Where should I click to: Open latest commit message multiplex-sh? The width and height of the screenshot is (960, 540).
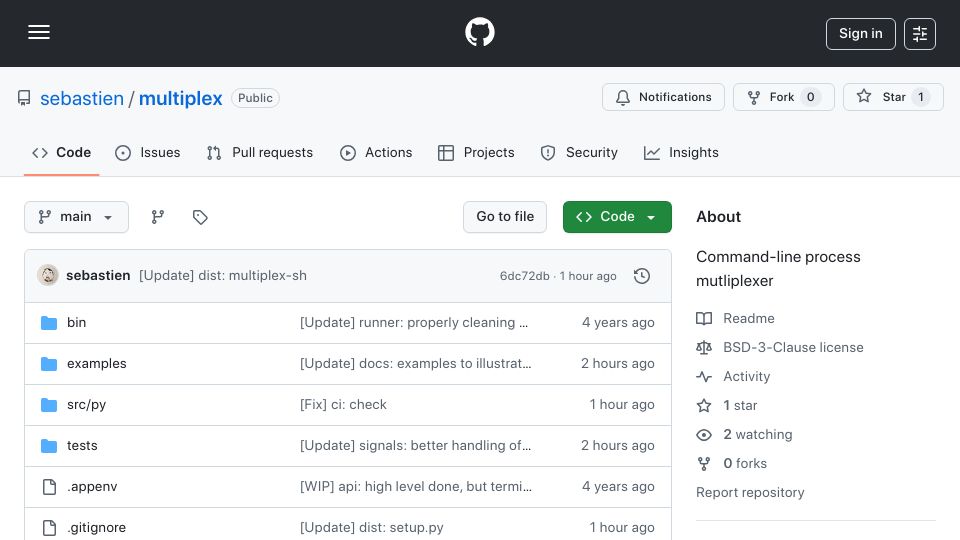223,276
